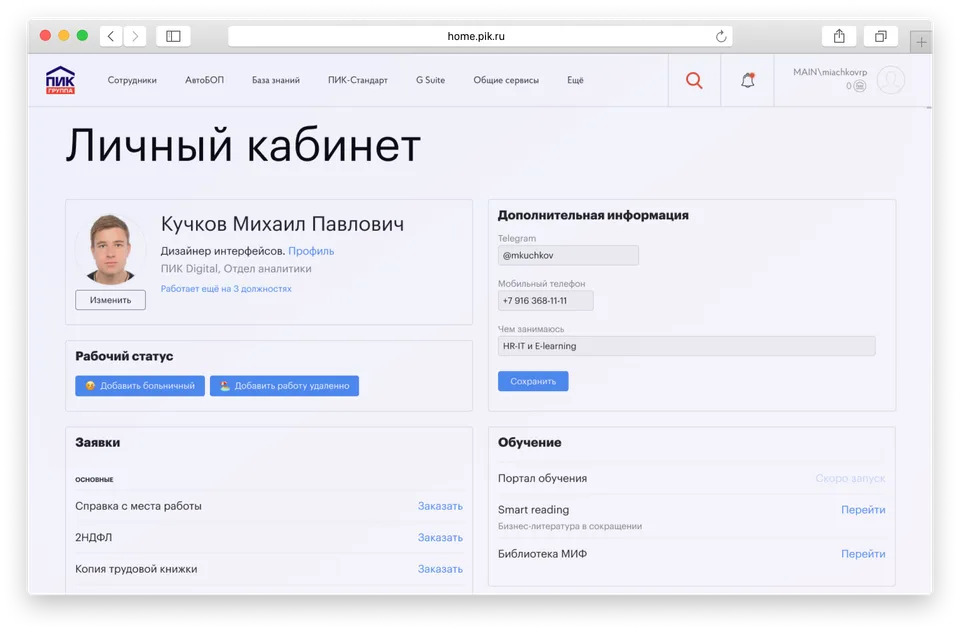Open Safari tab overview icon
The height and width of the screenshot is (632, 960).
pos(880,35)
